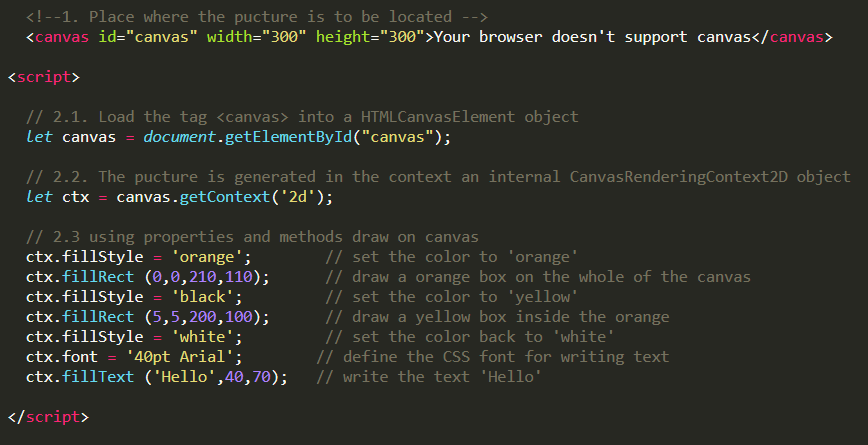
Task: Click the comment "write the text 'Hello'"
Action: coord(429,376)
